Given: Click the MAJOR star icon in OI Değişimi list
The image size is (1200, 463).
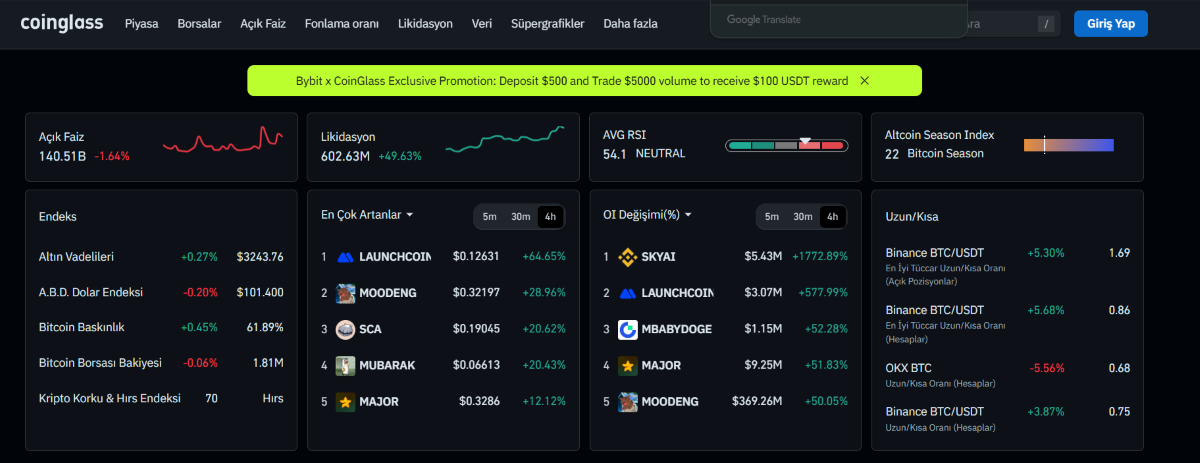Looking at the screenshot, I should pos(628,365).
